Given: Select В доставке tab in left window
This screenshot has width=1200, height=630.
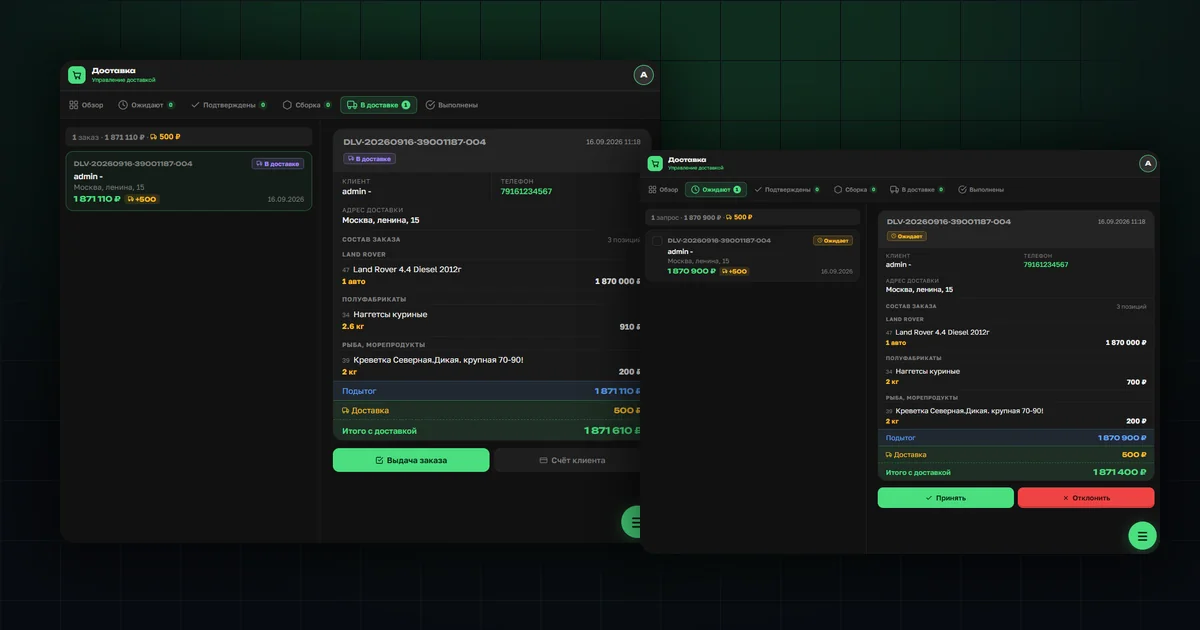Looking at the screenshot, I should 378,105.
